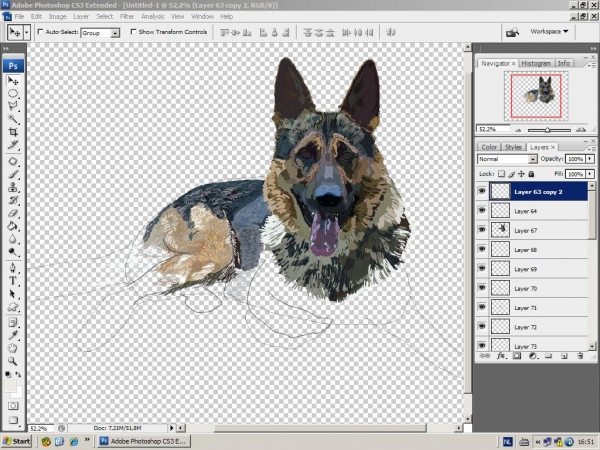Hide Layer 64 visibility eye
600x450 pixels.
(482, 210)
